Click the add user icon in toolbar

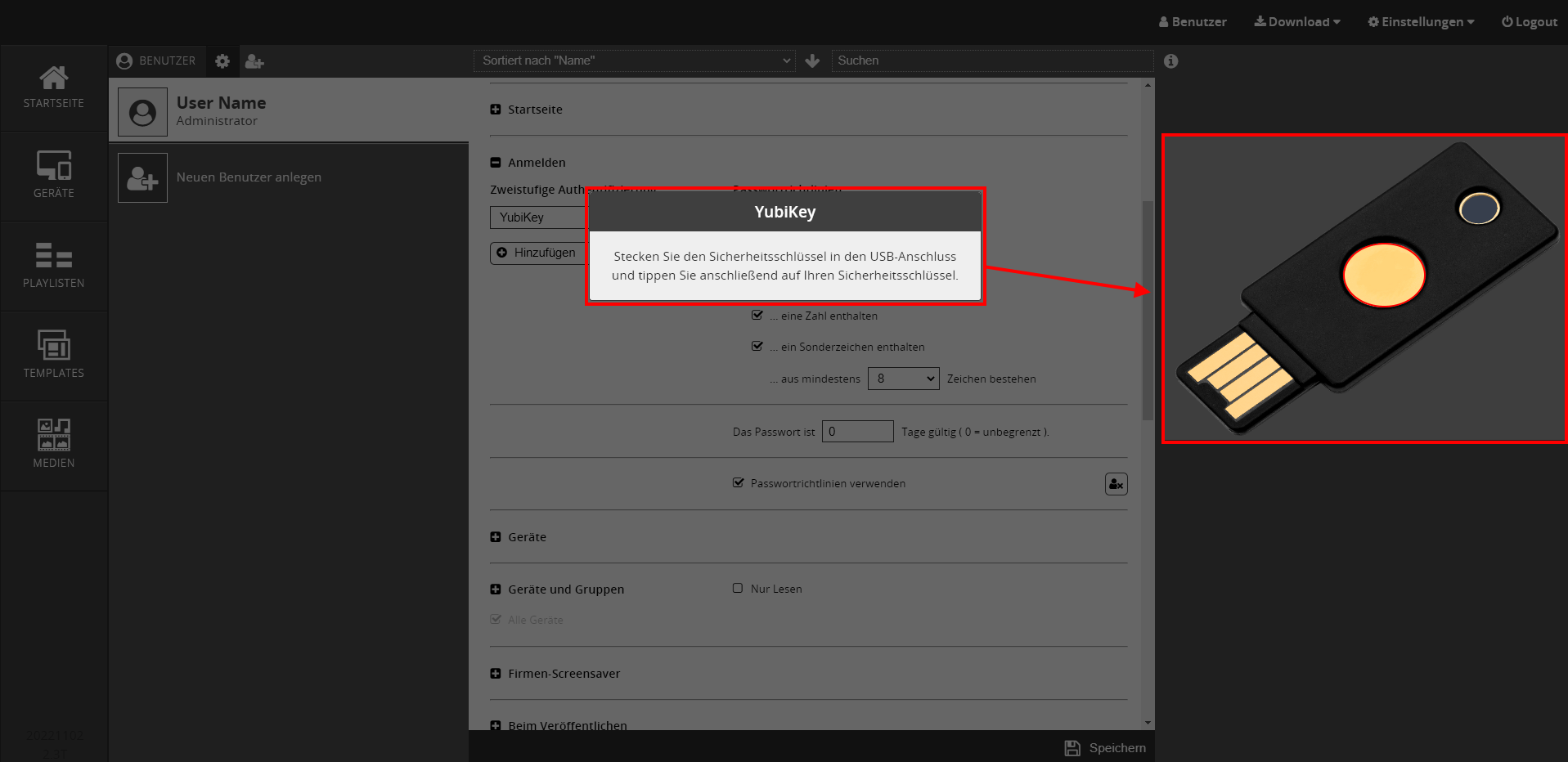[254, 61]
